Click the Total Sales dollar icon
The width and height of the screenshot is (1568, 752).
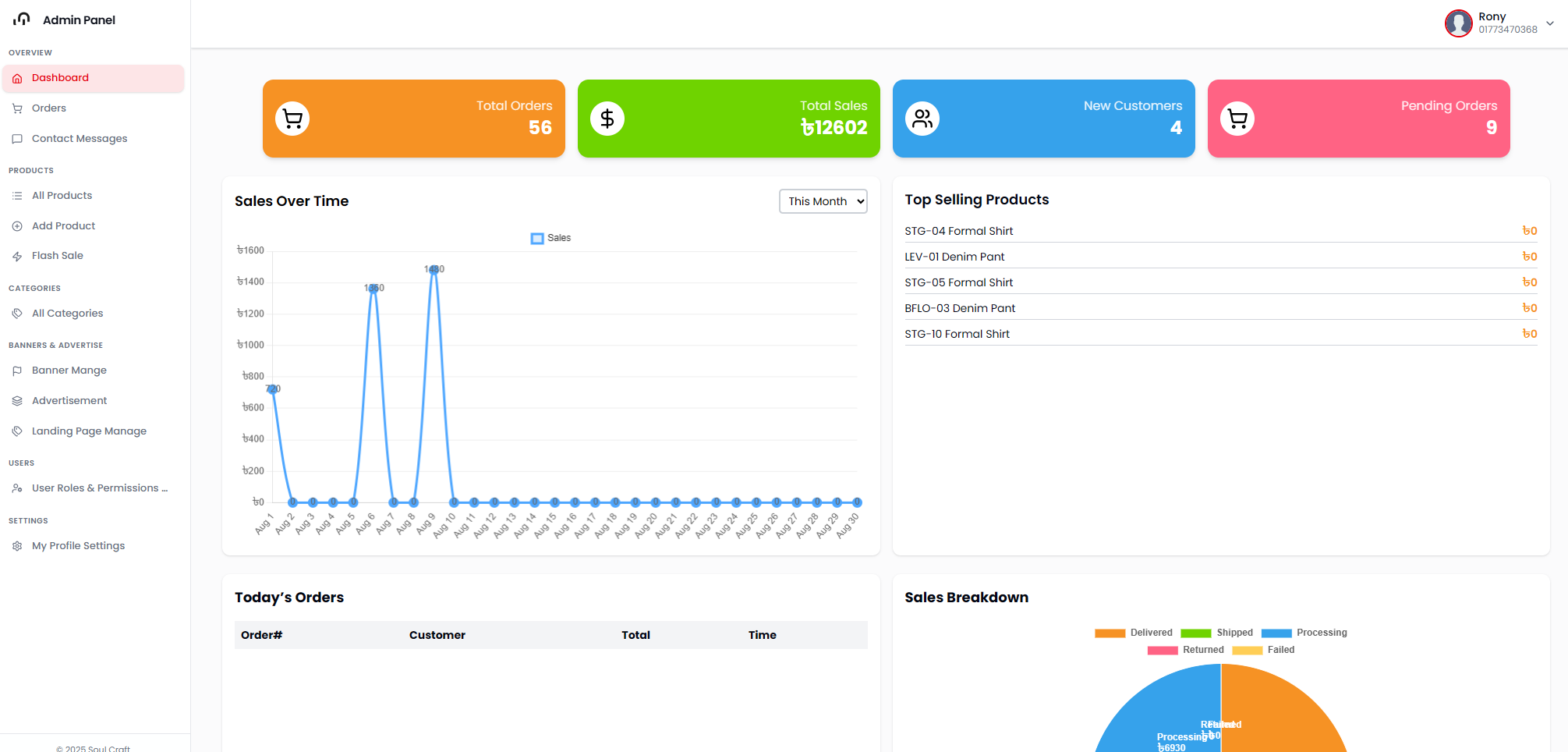point(607,119)
